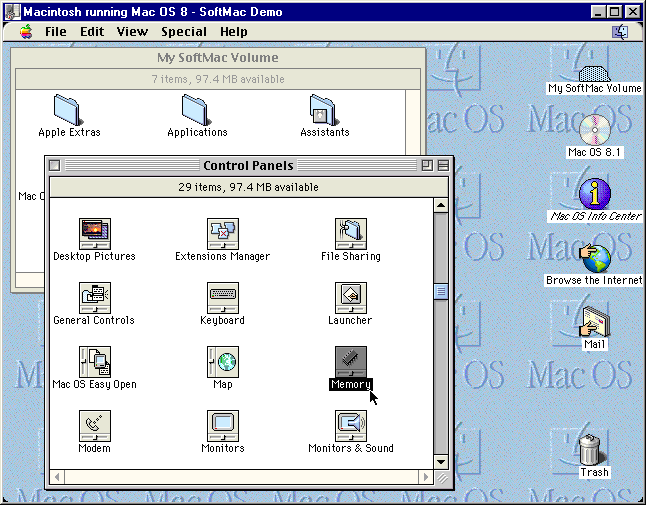
Task: Click the Monitors & Sound label text
Action: click(x=351, y=448)
